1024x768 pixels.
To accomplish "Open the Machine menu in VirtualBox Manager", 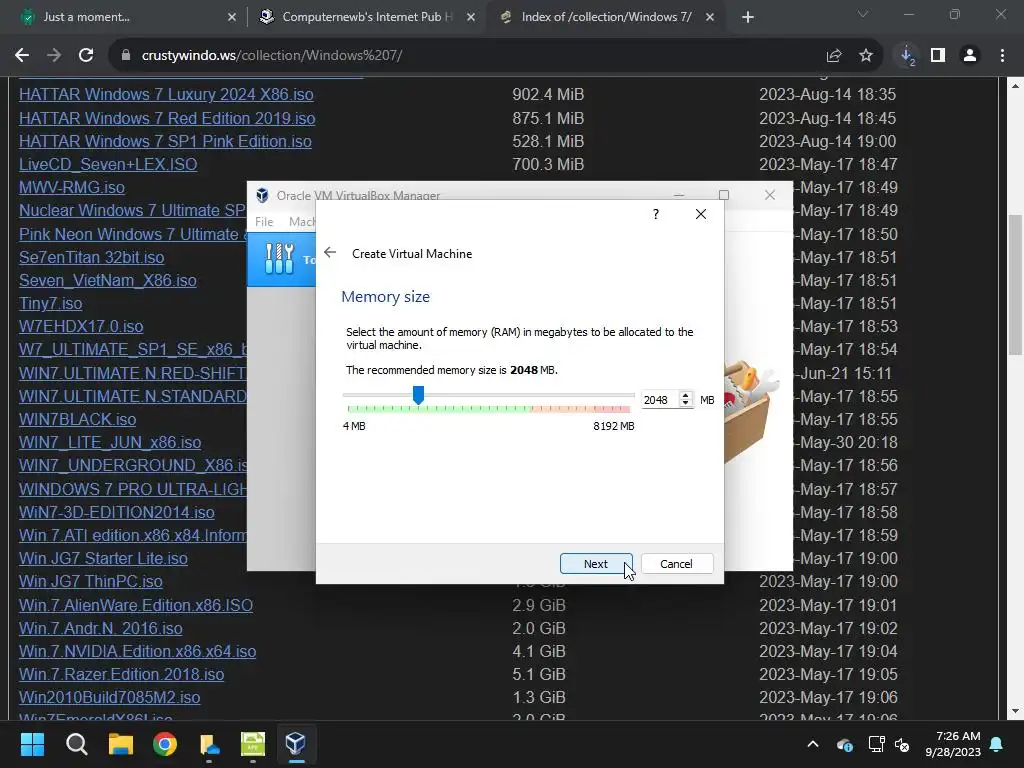I will tap(302, 222).
